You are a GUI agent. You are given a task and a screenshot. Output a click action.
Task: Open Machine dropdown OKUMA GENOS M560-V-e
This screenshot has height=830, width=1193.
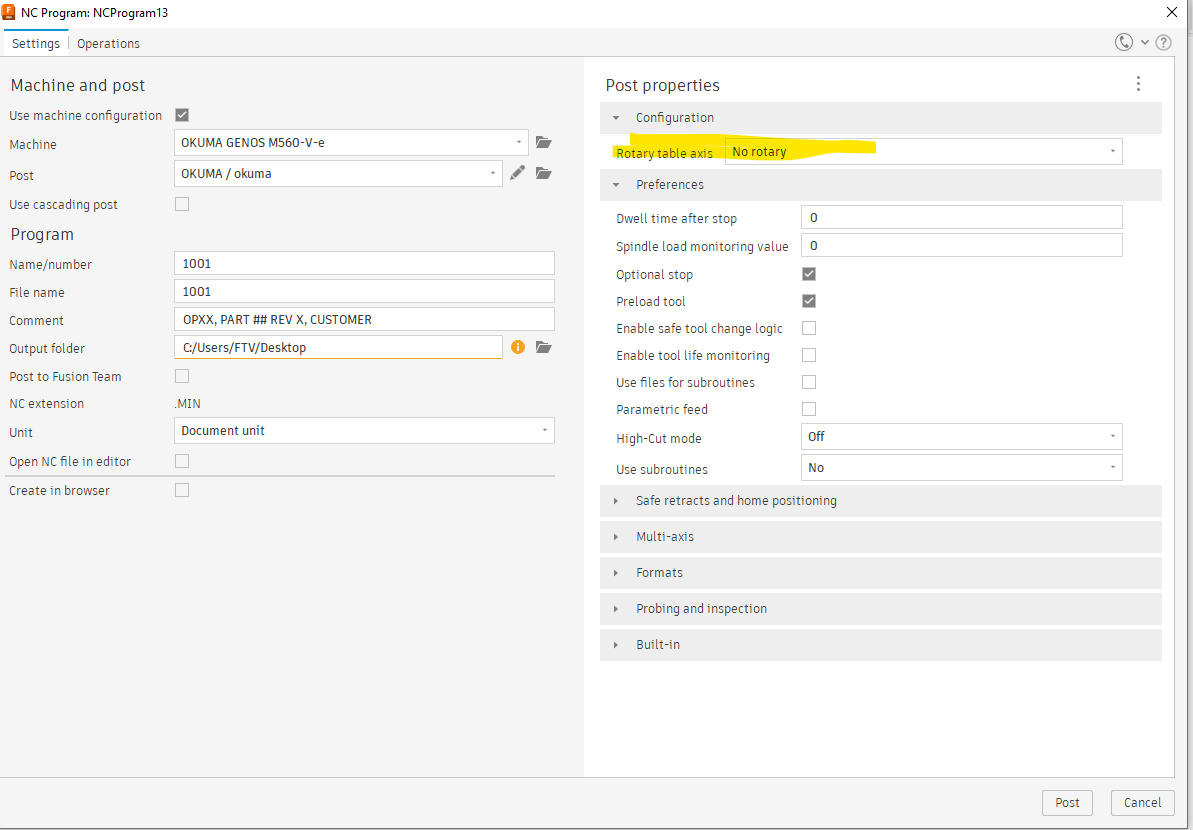351,142
